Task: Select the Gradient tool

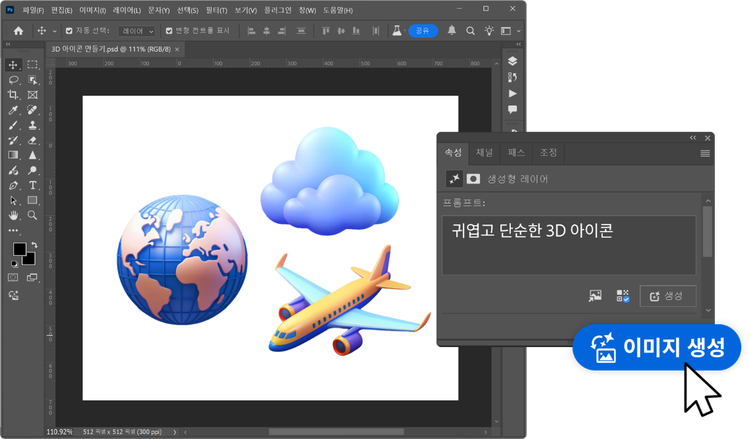Action: pos(13,155)
